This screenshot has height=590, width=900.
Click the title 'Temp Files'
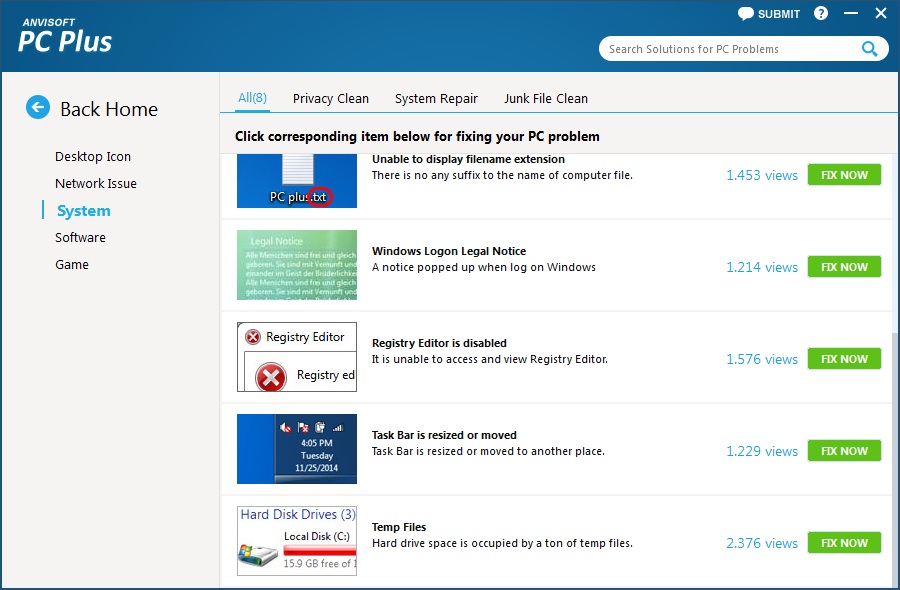(x=399, y=527)
